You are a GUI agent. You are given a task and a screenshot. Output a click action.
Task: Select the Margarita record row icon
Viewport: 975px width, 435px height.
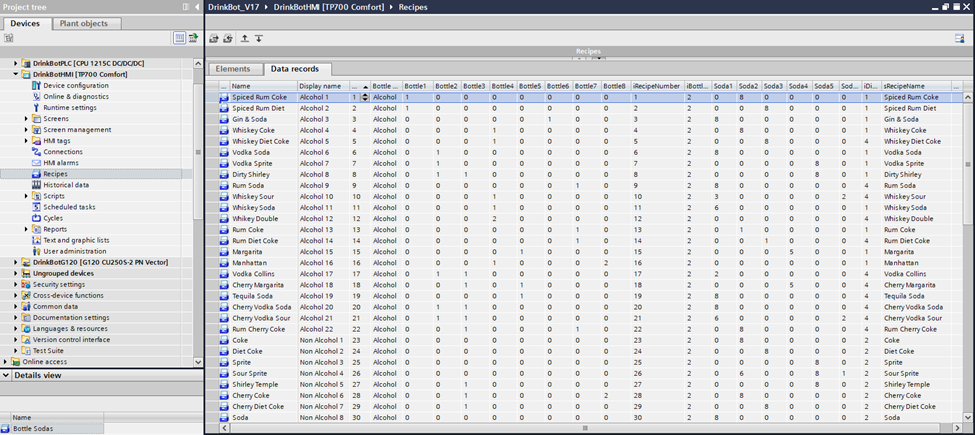224,252
